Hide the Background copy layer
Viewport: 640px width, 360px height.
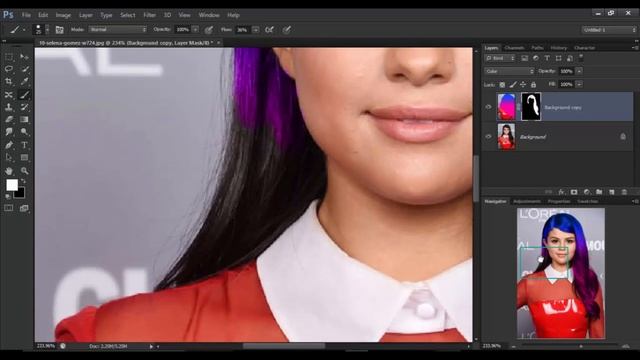(x=488, y=107)
